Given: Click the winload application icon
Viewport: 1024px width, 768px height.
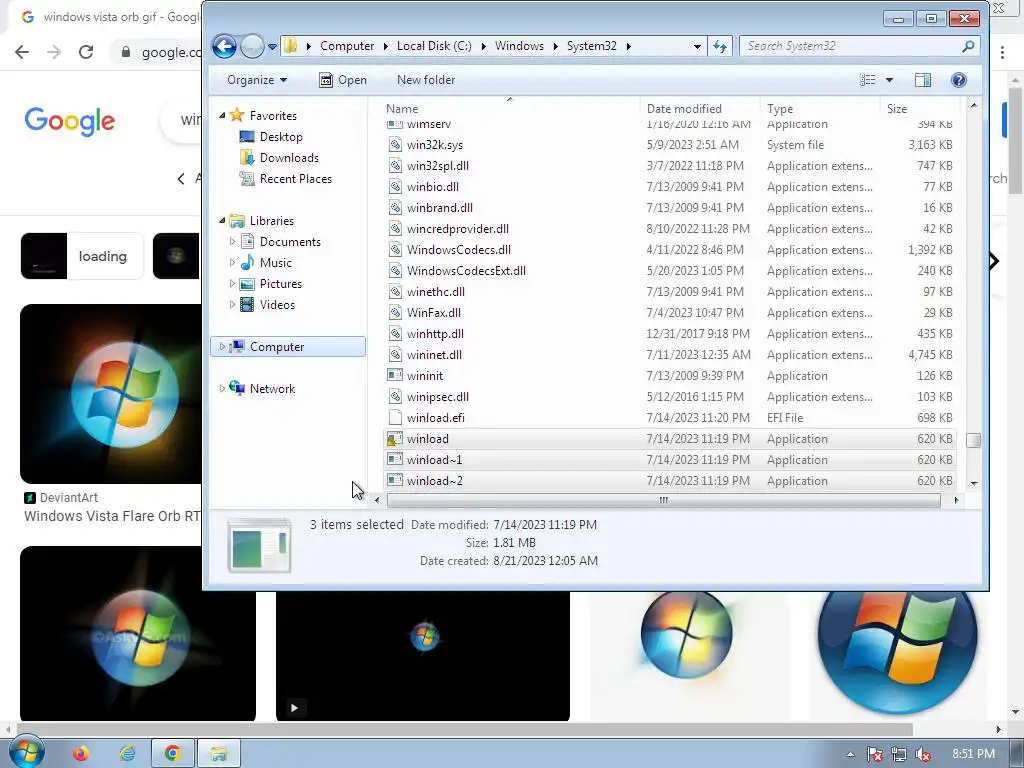Looking at the screenshot, I should coord(394,438).
